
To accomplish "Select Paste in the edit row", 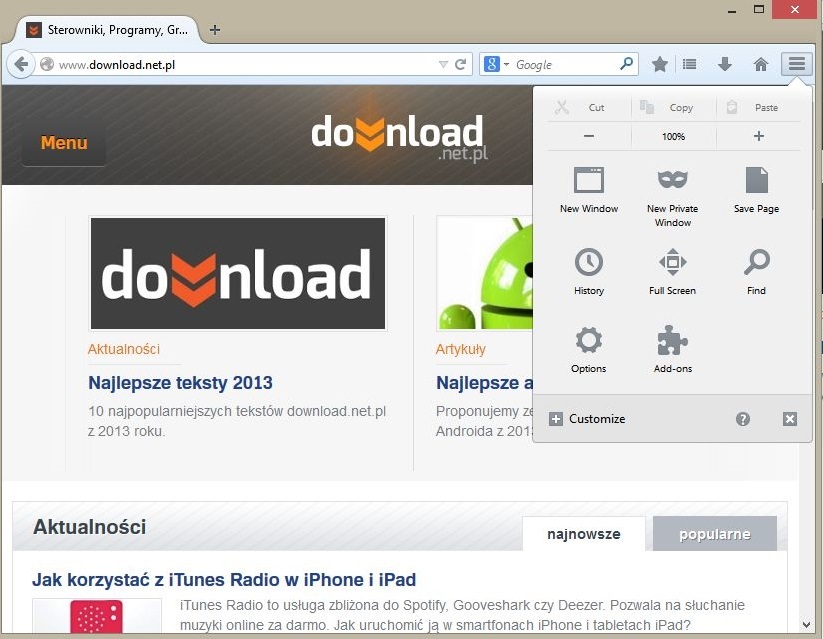I will coord(758,108).
